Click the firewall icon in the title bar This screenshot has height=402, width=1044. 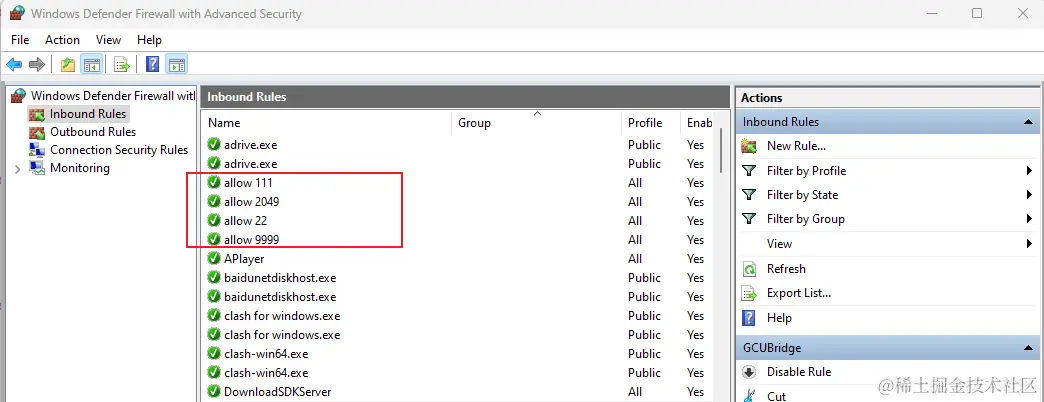point(17,13)
